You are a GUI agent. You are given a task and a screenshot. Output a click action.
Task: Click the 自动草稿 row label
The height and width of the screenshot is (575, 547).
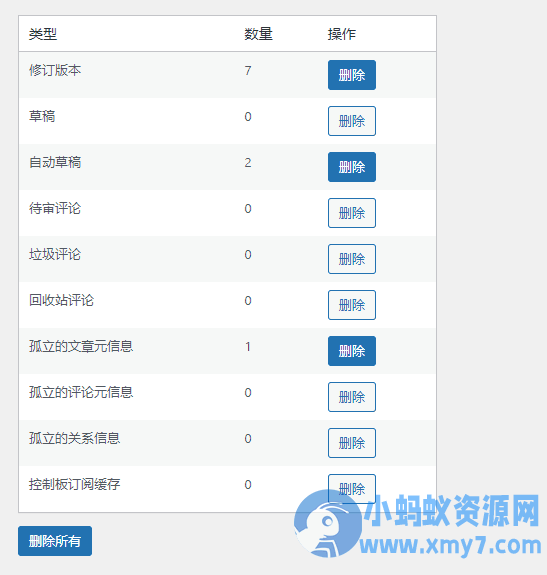click(x=55, y=162)
